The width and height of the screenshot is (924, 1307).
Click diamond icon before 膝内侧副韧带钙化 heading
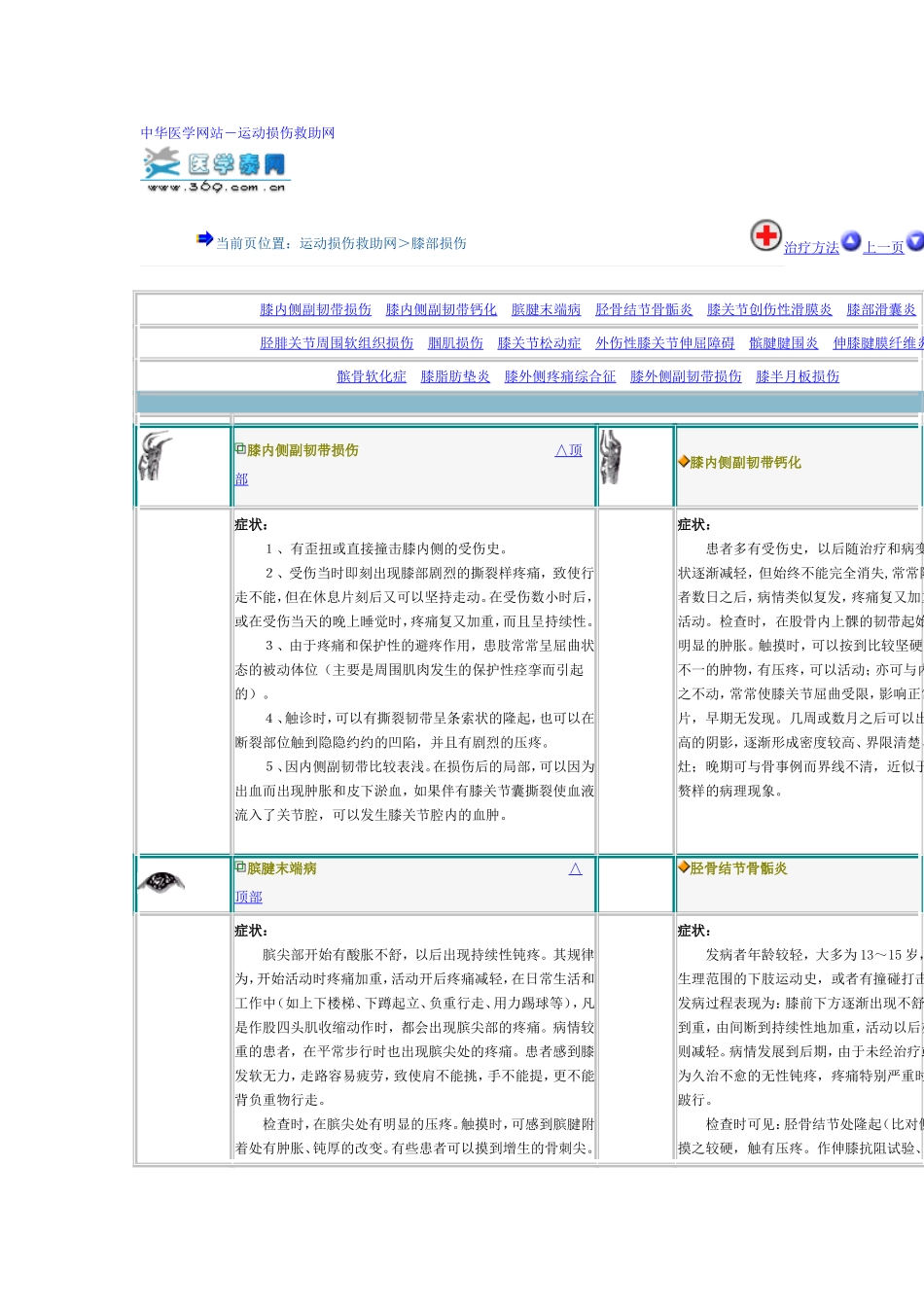(x=684, y=462)
